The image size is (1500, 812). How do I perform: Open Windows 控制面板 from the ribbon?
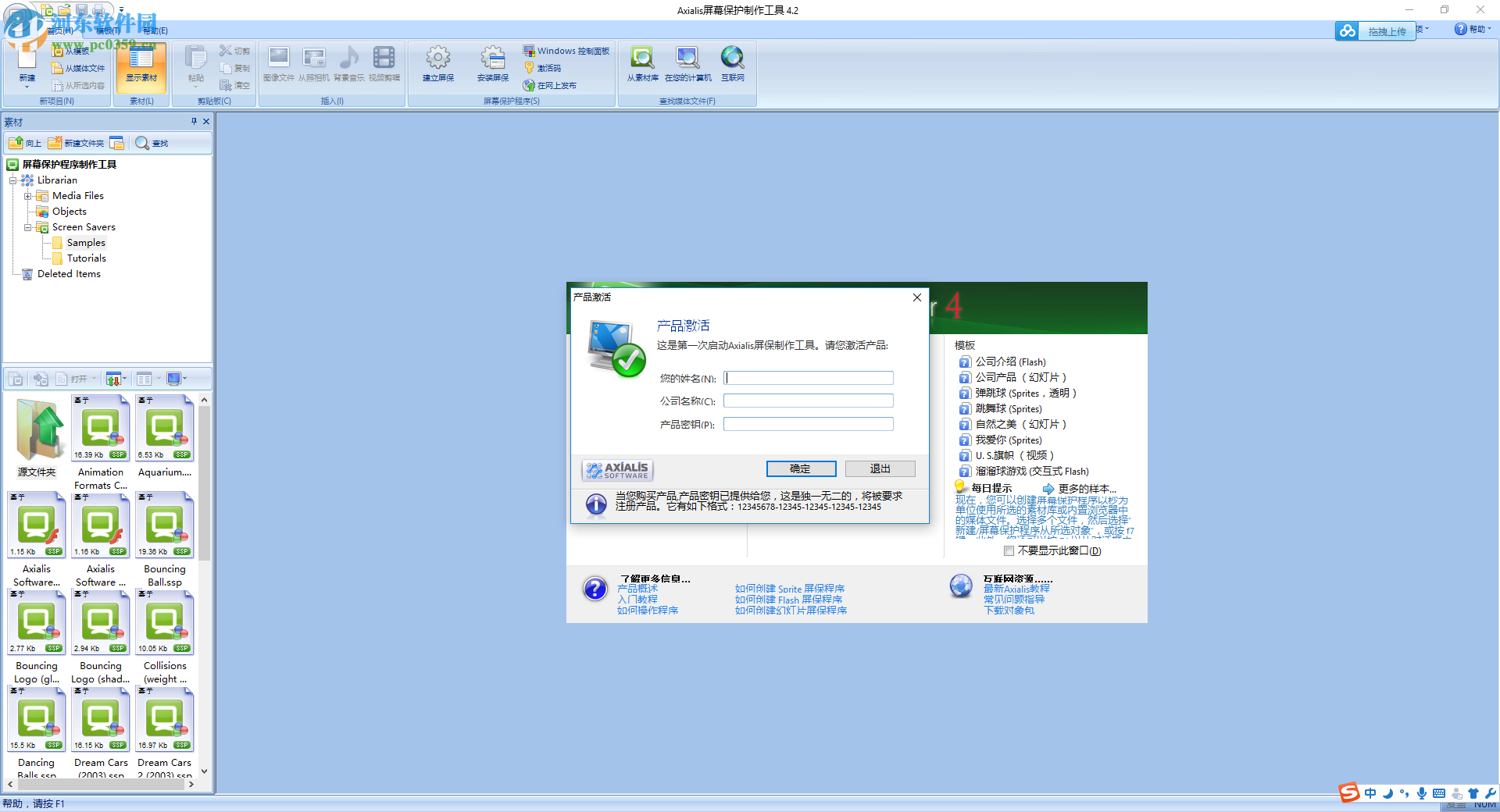pyautogui.click(x=566, y=50)
